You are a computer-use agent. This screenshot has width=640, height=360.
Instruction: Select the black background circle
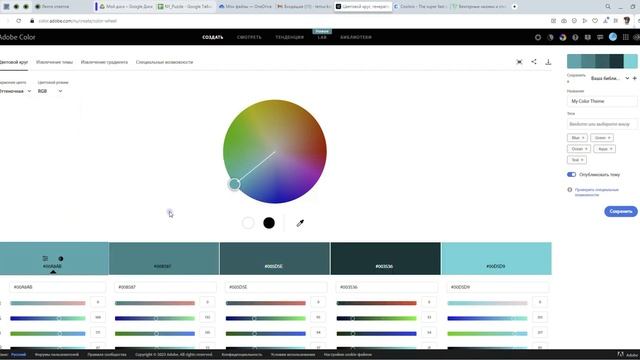(x=269, y=223)
